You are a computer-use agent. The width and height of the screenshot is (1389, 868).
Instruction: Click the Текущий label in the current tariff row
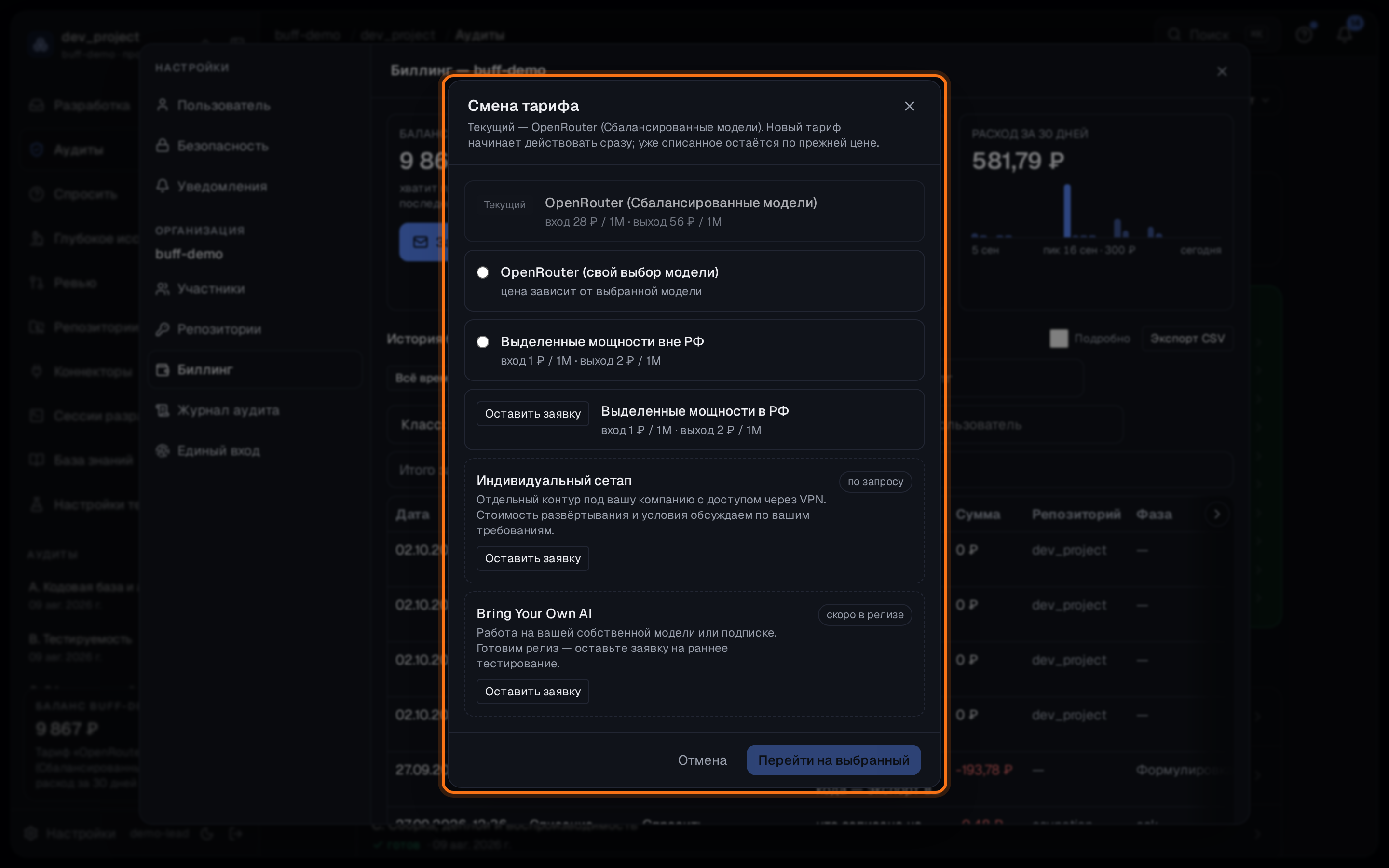pyautogui.click(x=504, y=205)
